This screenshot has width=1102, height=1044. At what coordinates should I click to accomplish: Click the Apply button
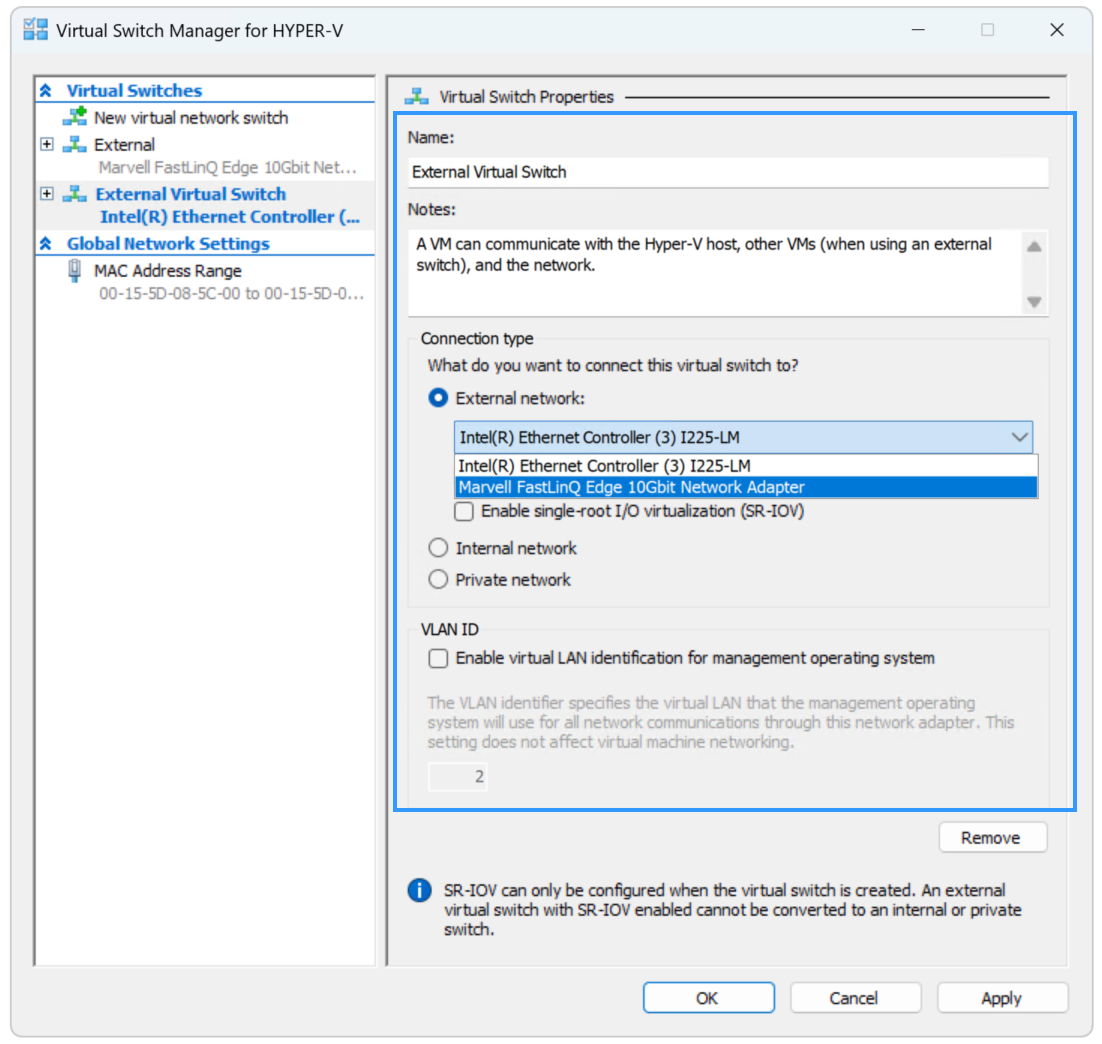(x=1002, y=998)
